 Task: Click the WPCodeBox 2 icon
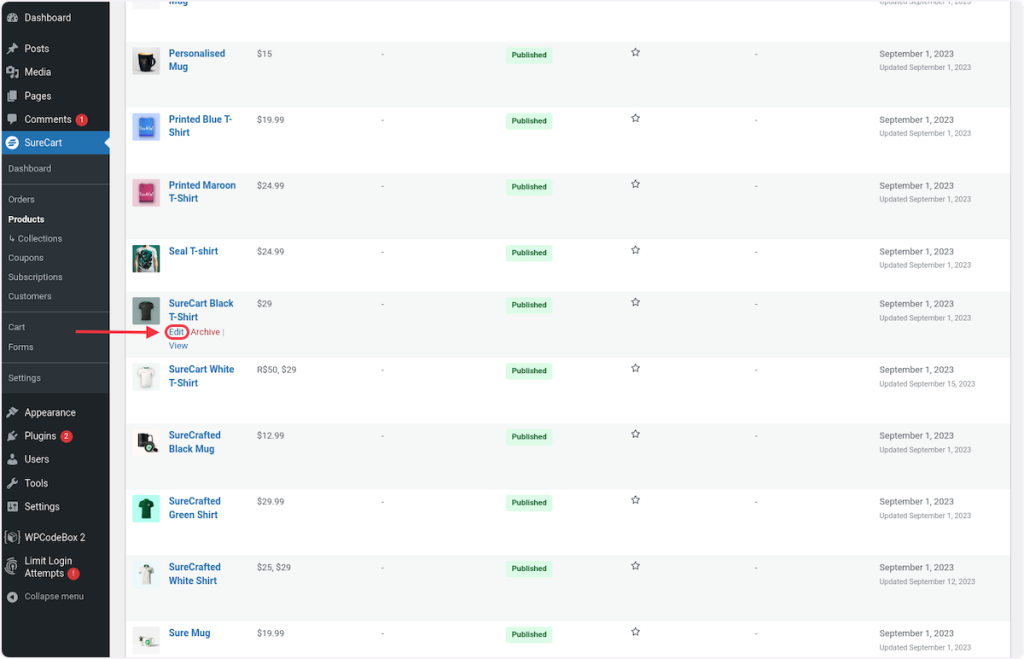pos(12,537)
